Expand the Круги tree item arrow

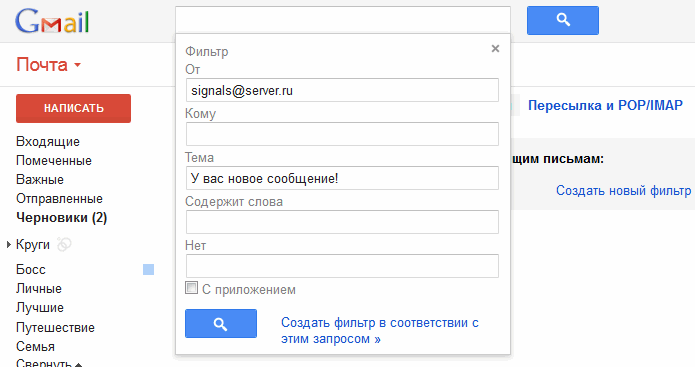pyautogui.click(x=8, y=245)
